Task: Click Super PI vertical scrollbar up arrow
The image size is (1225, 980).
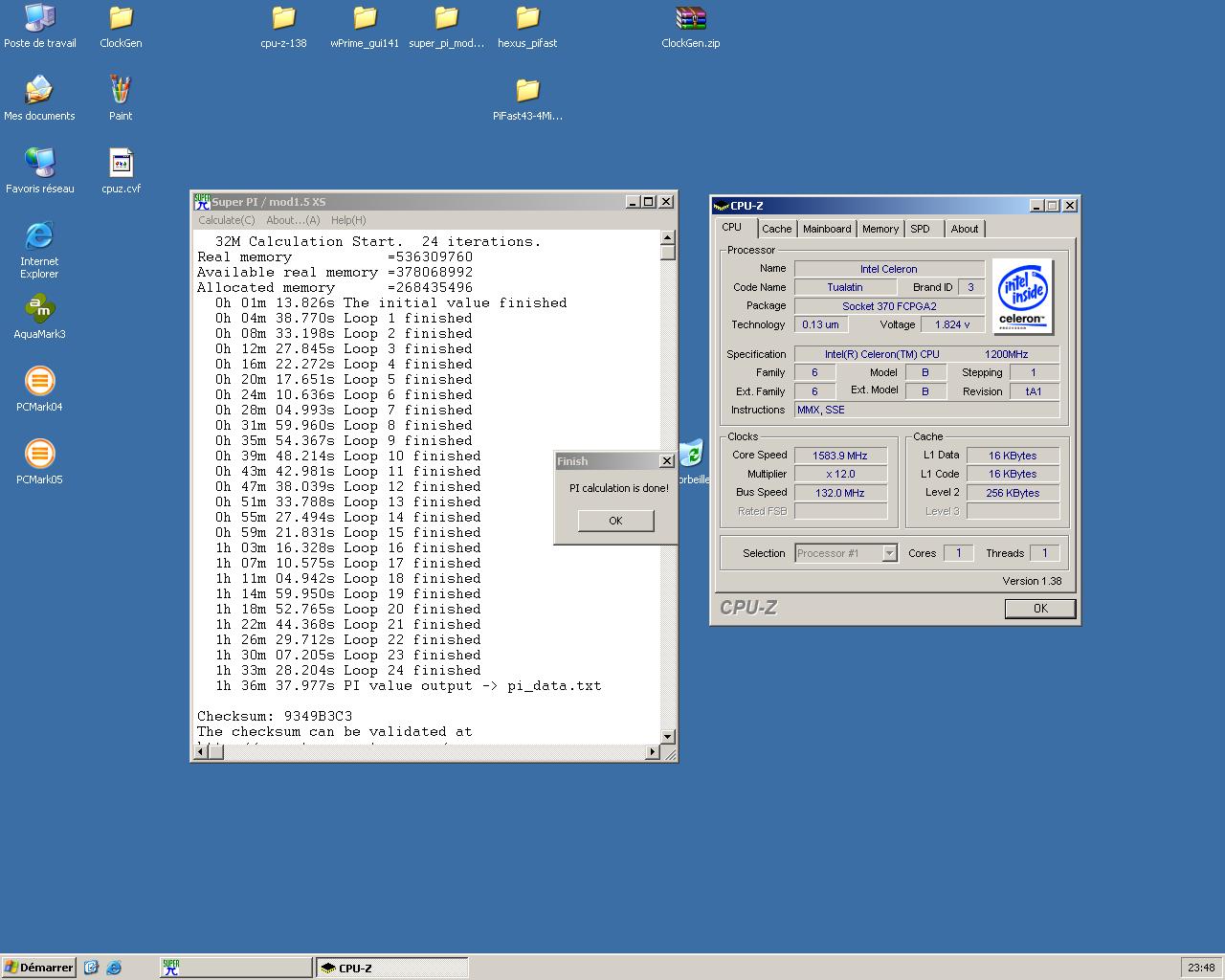Action: point(667,237)
